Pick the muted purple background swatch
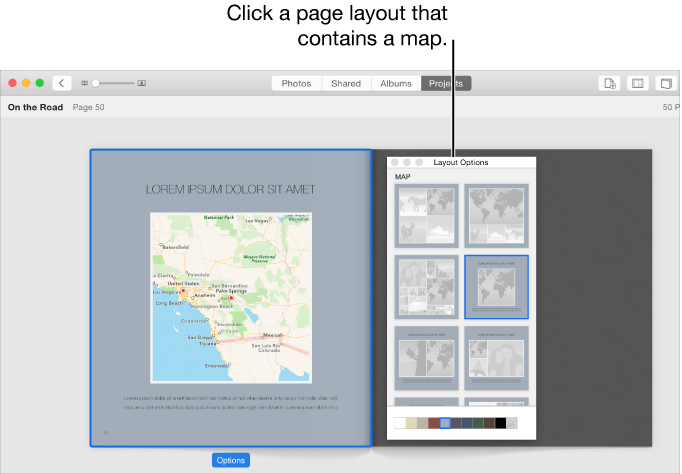Viewport: 682px width, 474px height. (456, 423)
